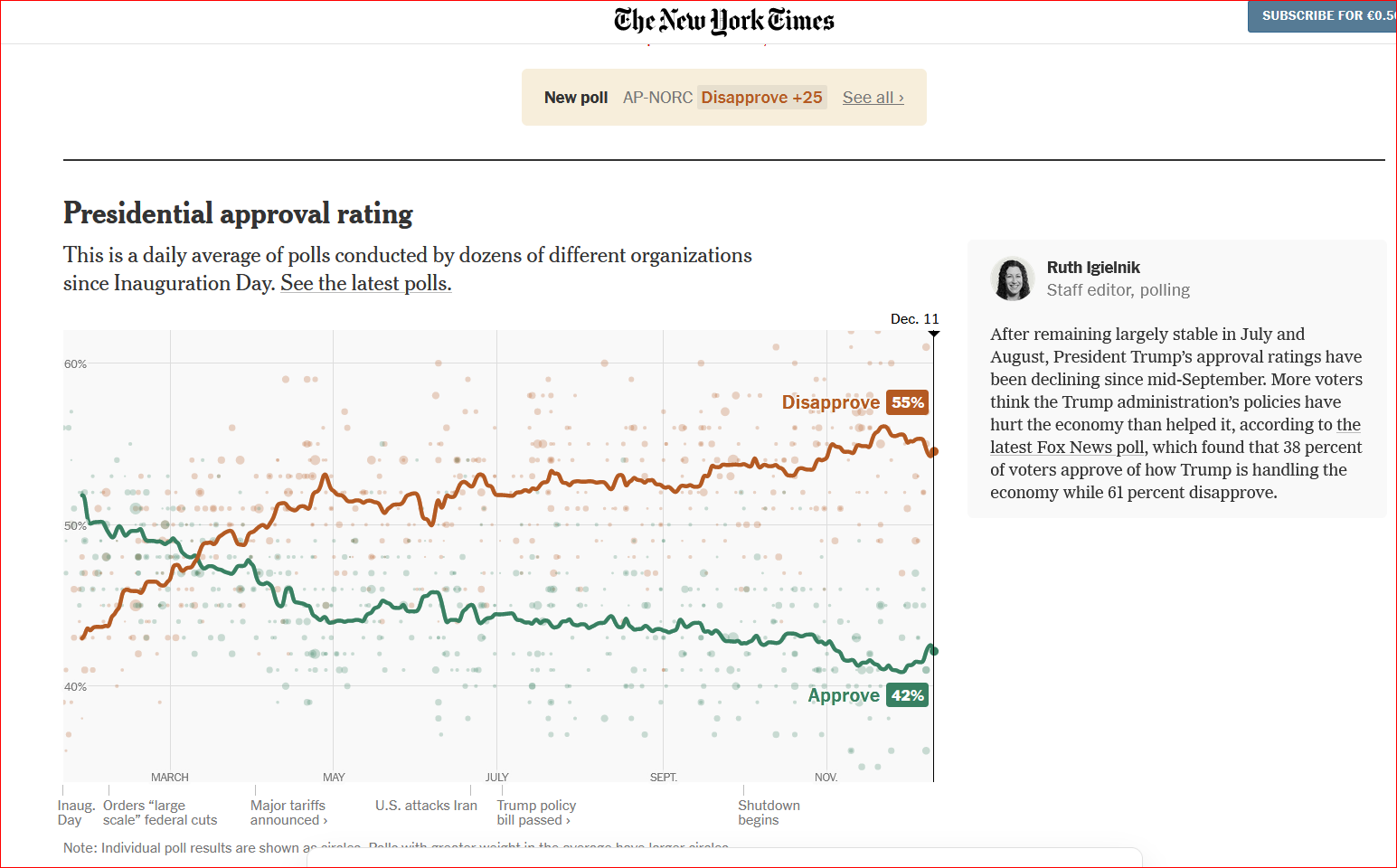Screen dimensions: 1397x868
Task: Click The New York Times logo
Action: 723,20
